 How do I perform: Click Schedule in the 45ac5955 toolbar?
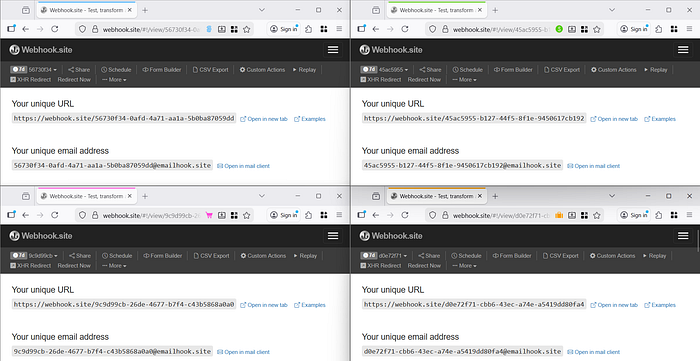pyautogui.click(x=467, y=70)
